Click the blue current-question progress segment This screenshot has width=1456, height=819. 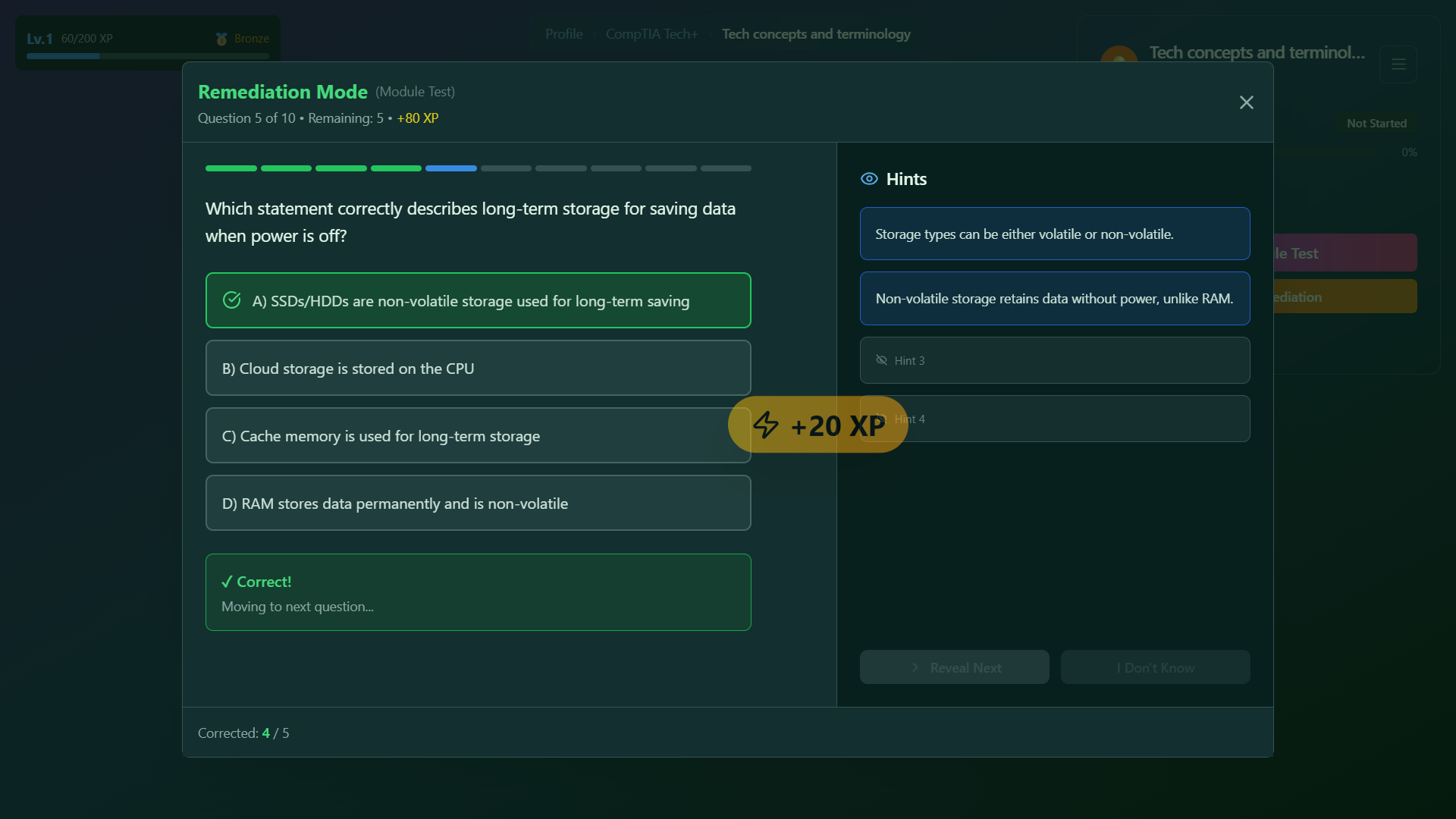pos(450,168)
